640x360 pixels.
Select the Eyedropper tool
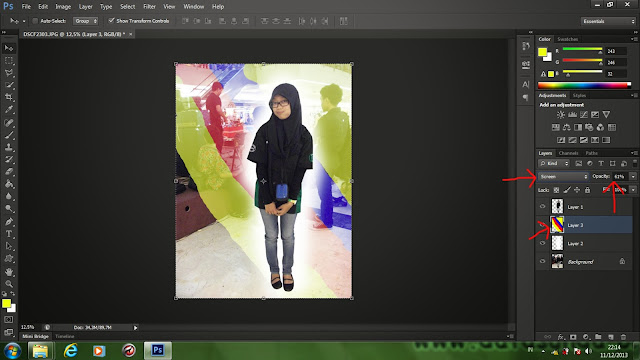coord(9,109)
